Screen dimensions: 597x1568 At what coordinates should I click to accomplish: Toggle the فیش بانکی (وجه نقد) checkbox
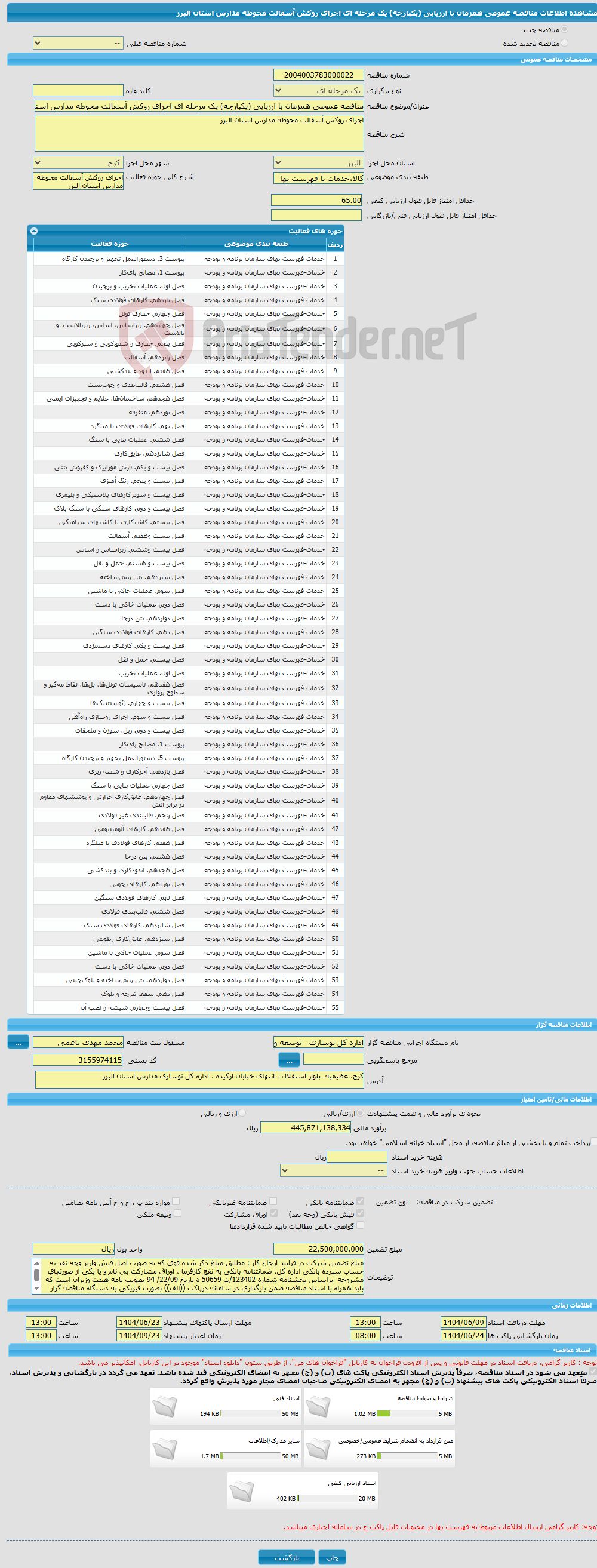[x=360, y=1214]
